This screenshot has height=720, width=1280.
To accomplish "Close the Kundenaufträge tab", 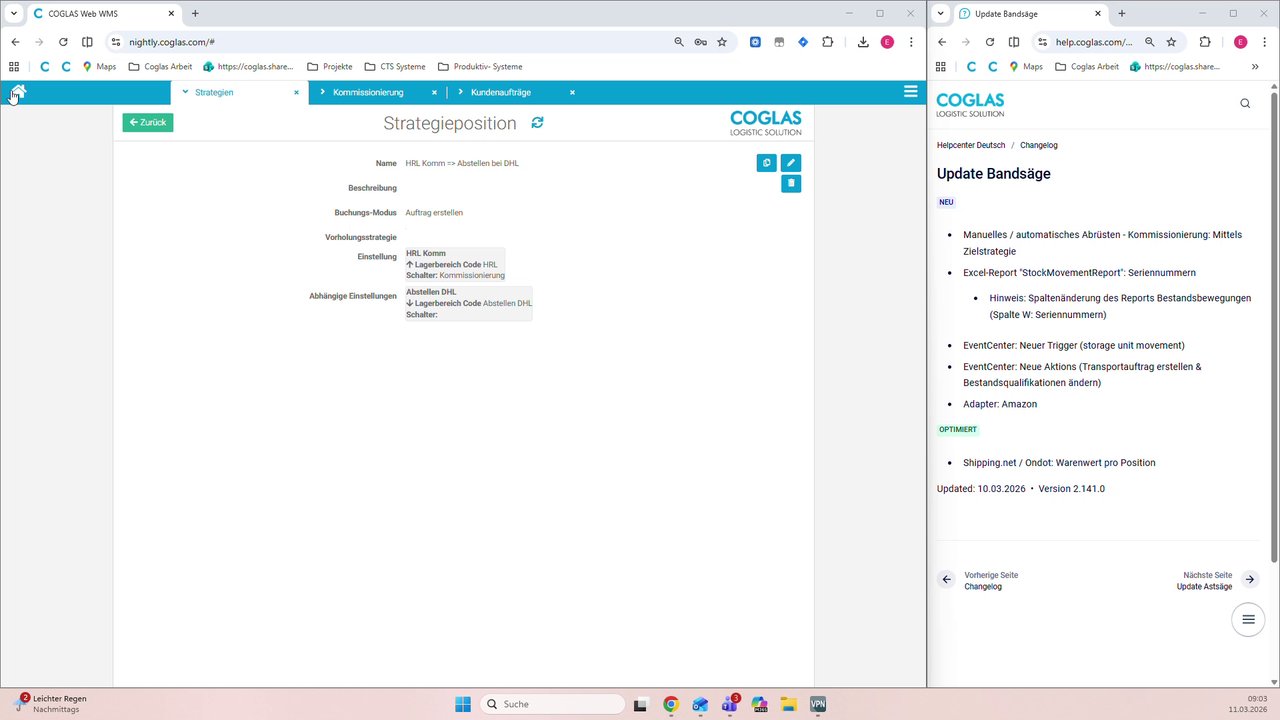I will pos(572,92).
